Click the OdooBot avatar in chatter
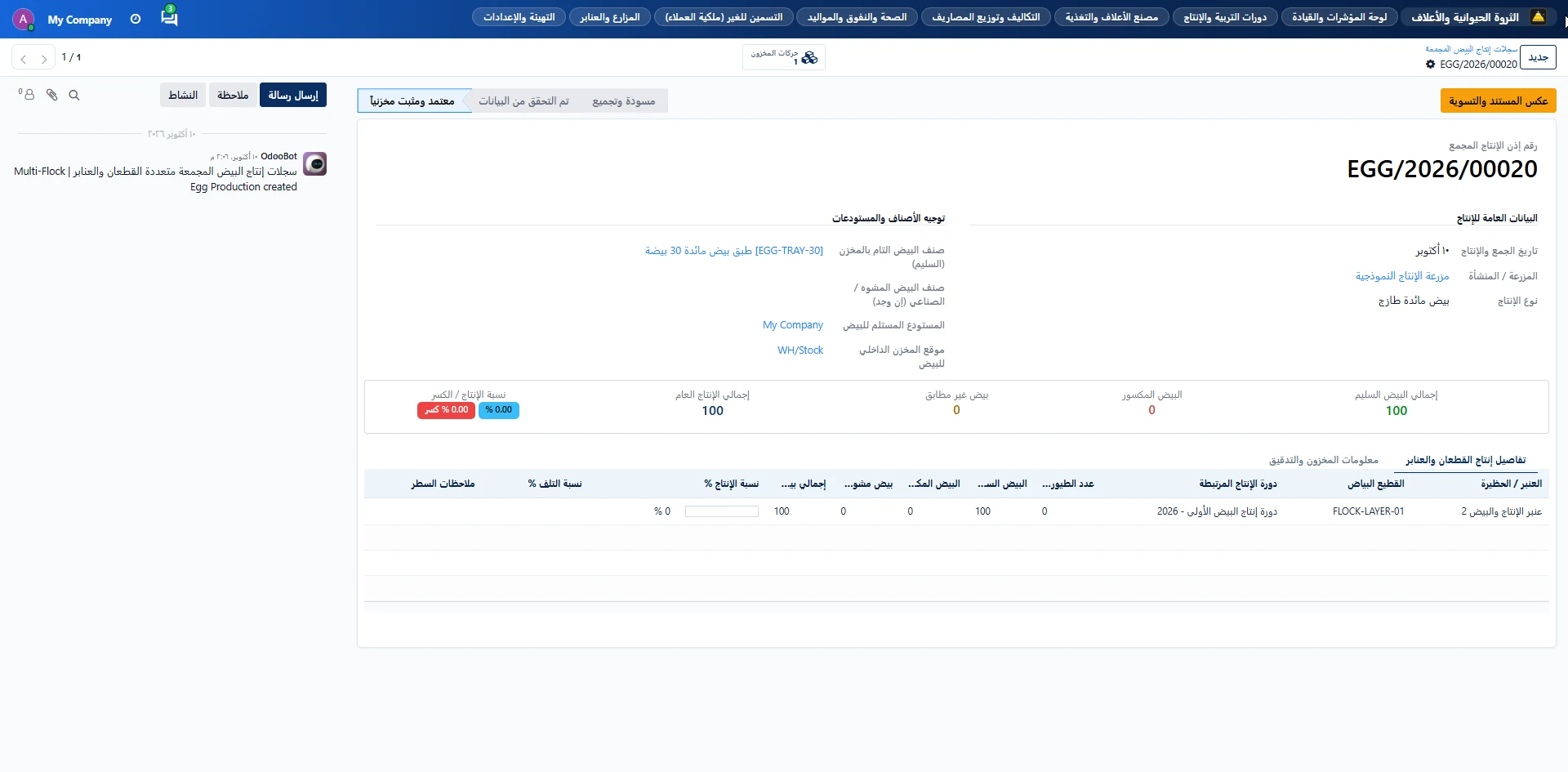The image size is (1568, 772). click(x=315, y=164)
